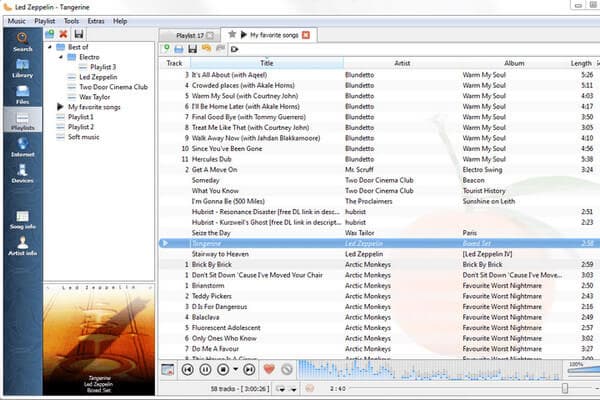Viewport: 600px width, 400px height.
Task: Pause the current song
Action: tap(205, 369)
